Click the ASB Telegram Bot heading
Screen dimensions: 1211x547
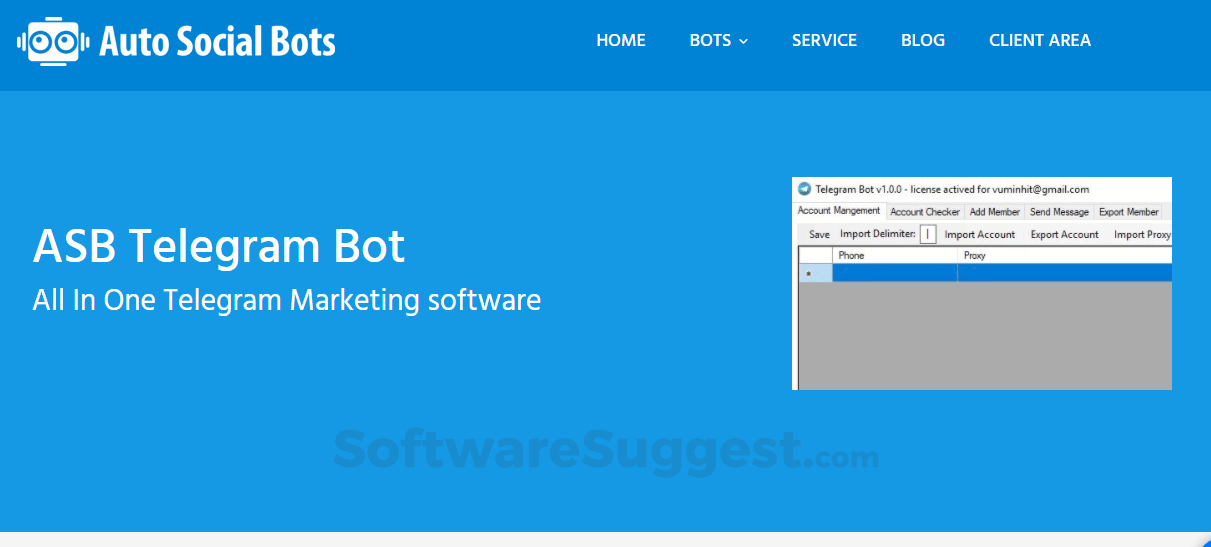pyautogui.click(x=219, y=246)
